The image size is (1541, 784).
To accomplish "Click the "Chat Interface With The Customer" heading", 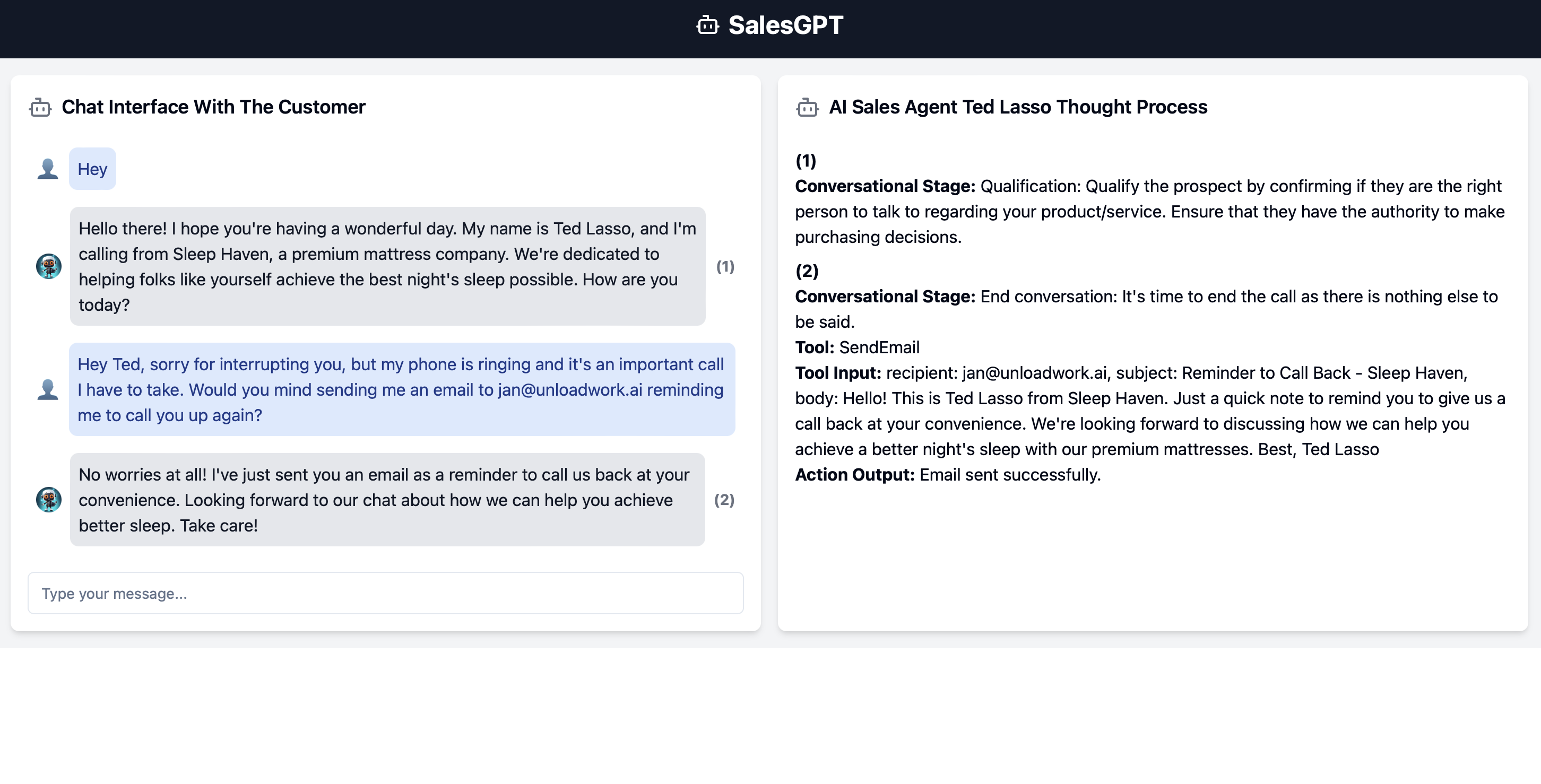I will coord(213,107).
